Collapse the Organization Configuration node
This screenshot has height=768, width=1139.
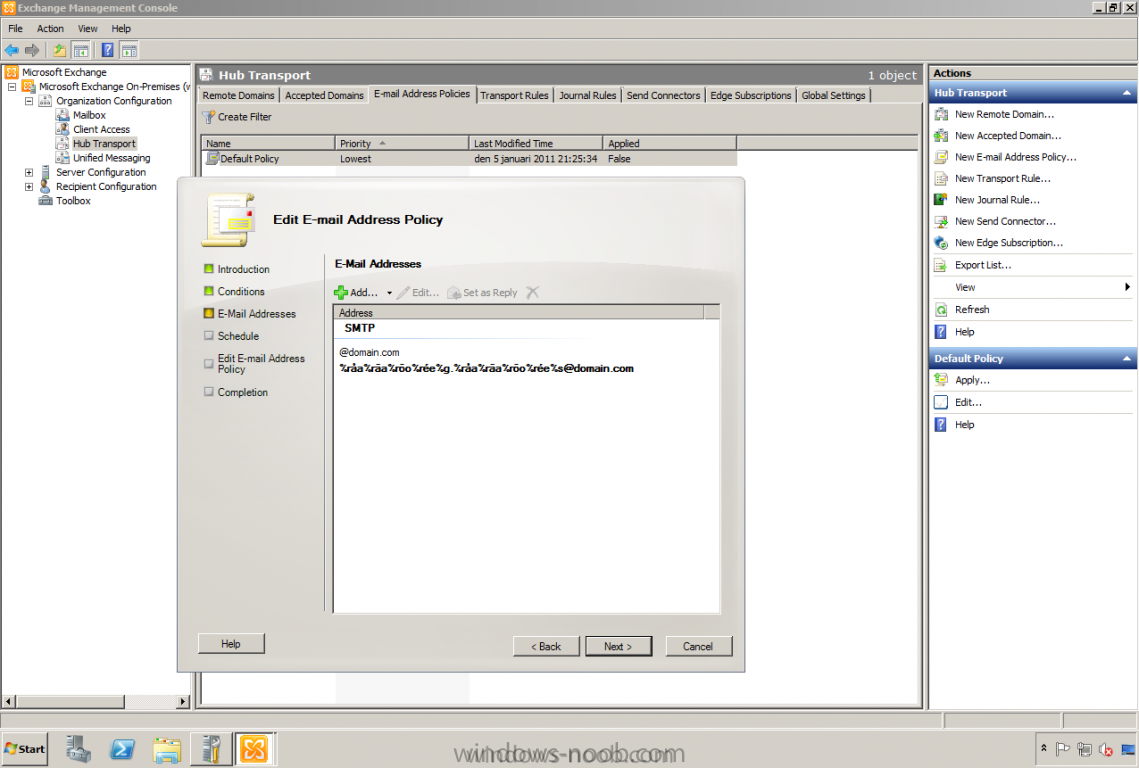[x=29, y=101]
